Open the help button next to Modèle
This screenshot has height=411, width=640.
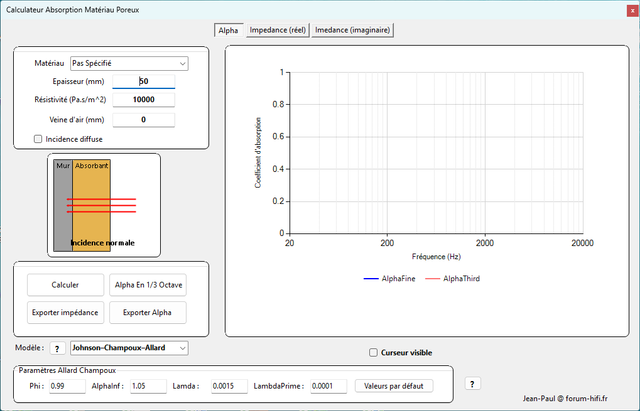(x=57, y=349)
